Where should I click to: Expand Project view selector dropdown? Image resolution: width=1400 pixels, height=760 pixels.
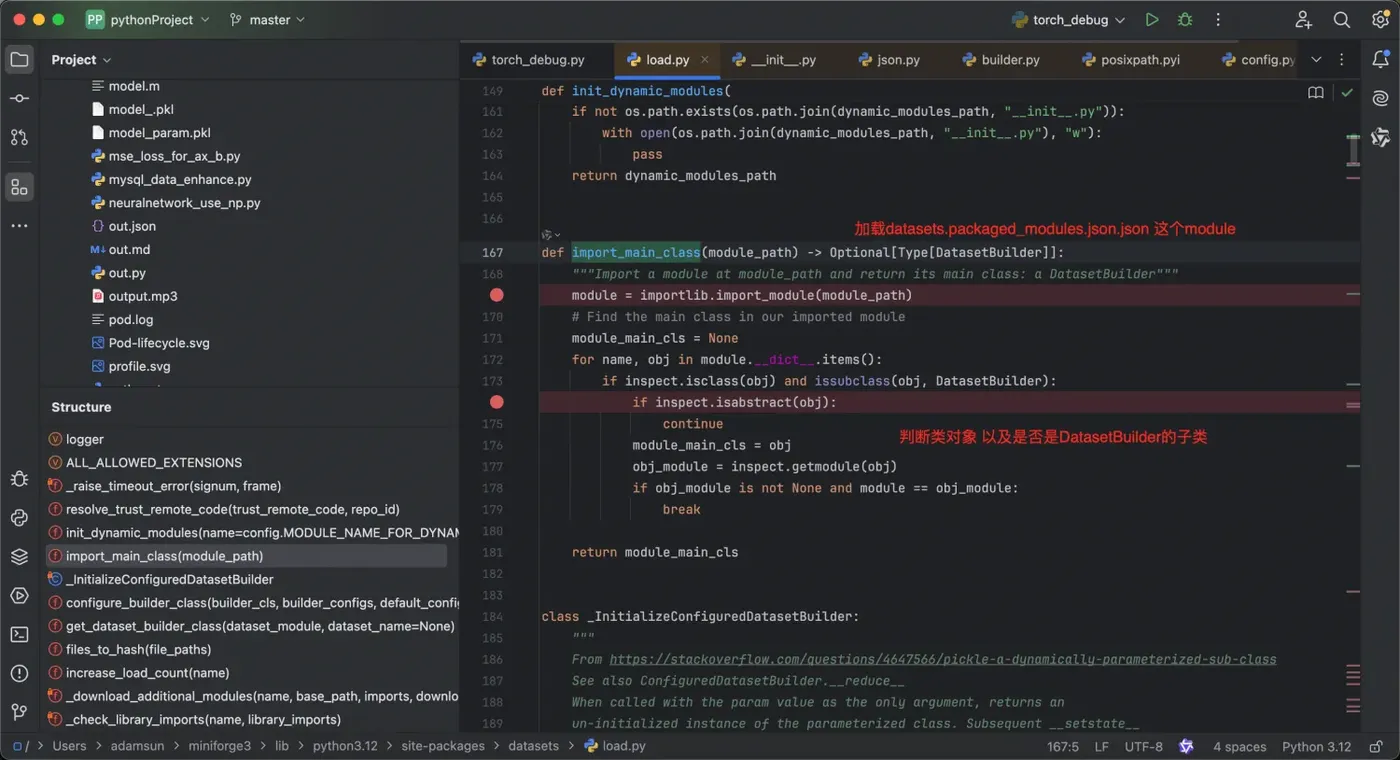pyautogui.click(x=82, y=60)
